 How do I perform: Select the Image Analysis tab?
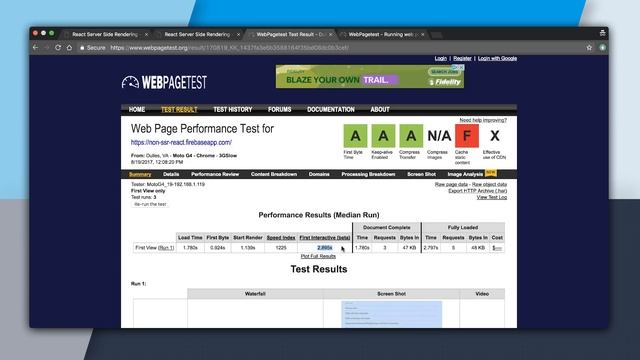465,174
